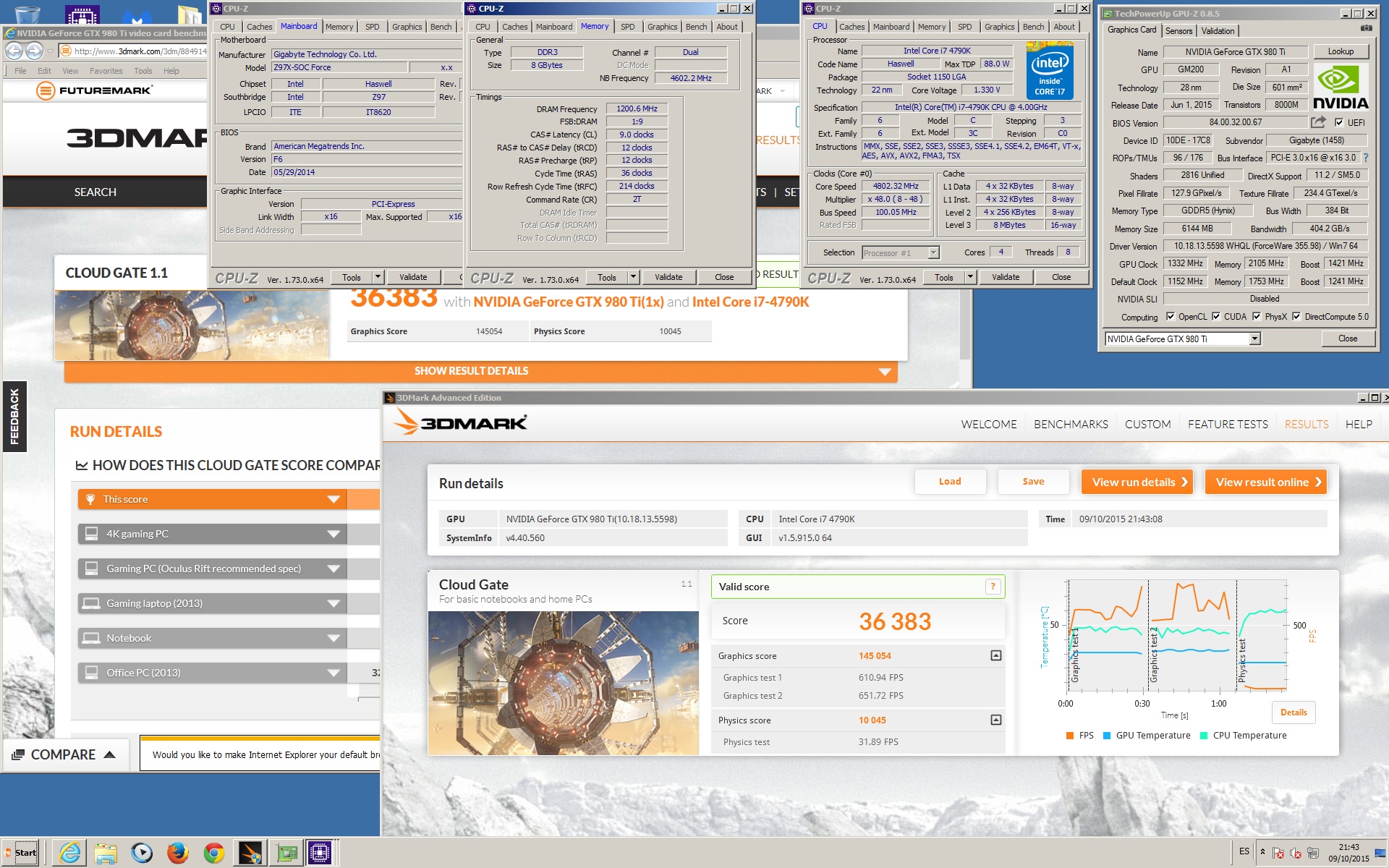Open Internet Explorer from the taskbar
1389x868 pixels.
tap(70, 853)
